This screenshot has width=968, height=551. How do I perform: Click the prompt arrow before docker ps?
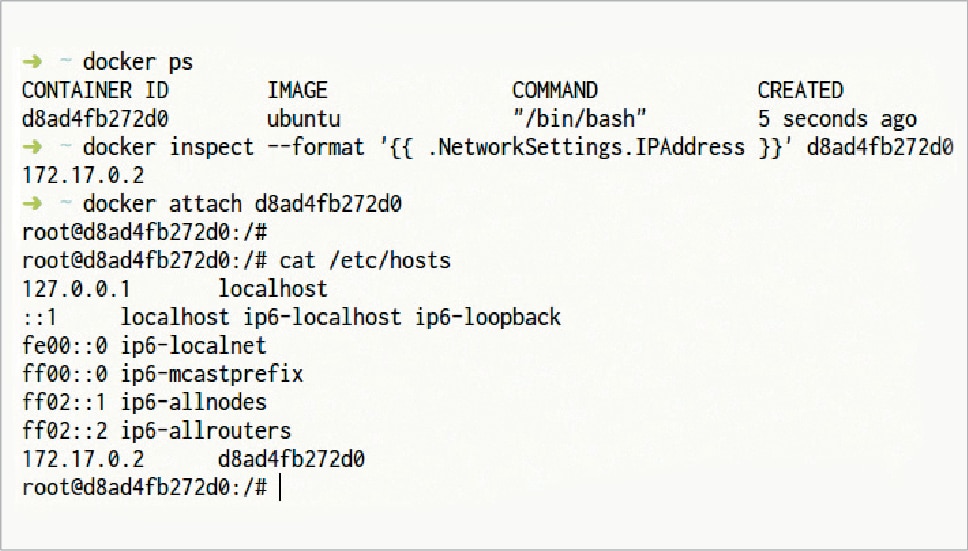coord(31,62)
